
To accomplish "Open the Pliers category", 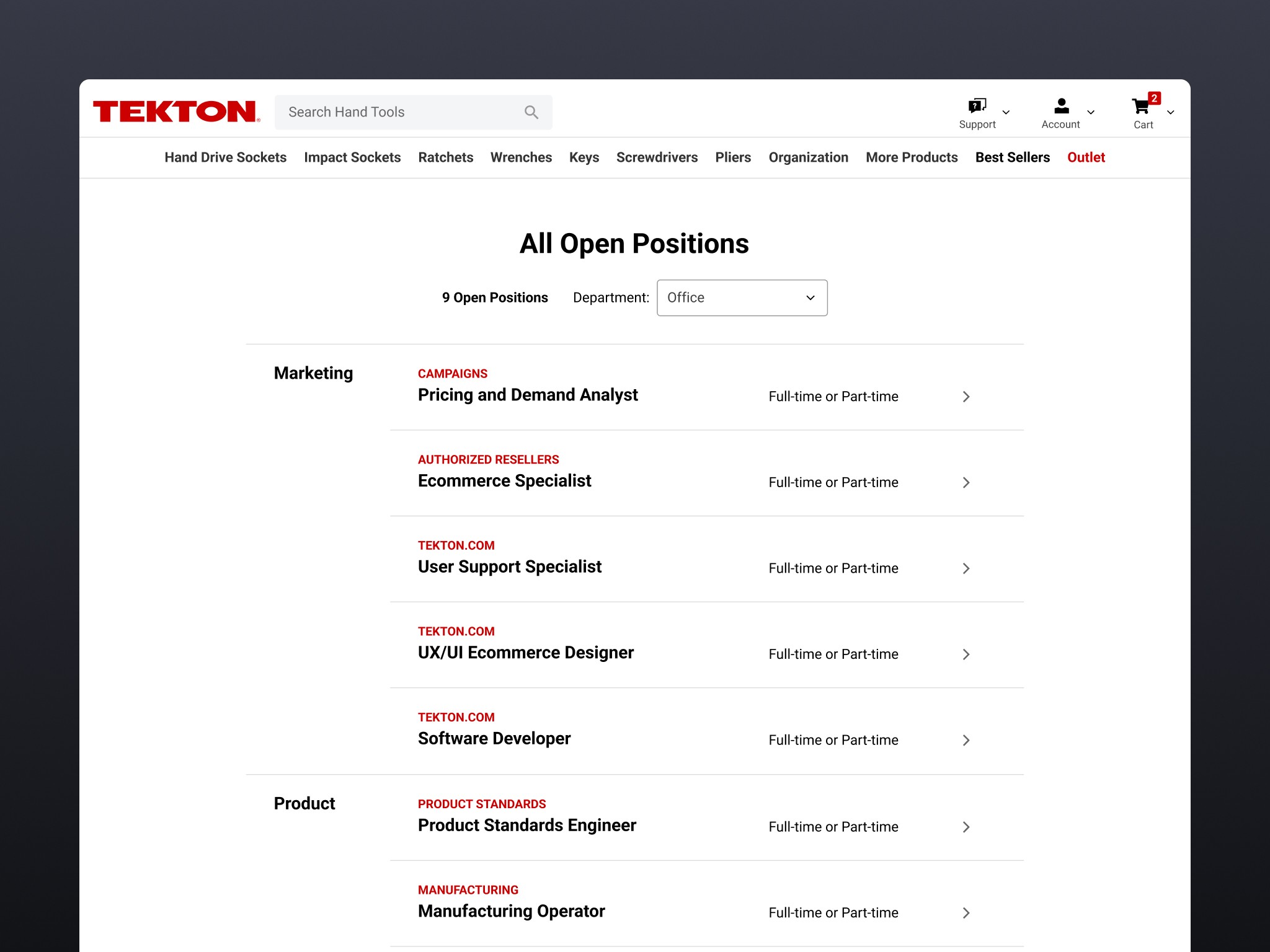I will [733, 157].
